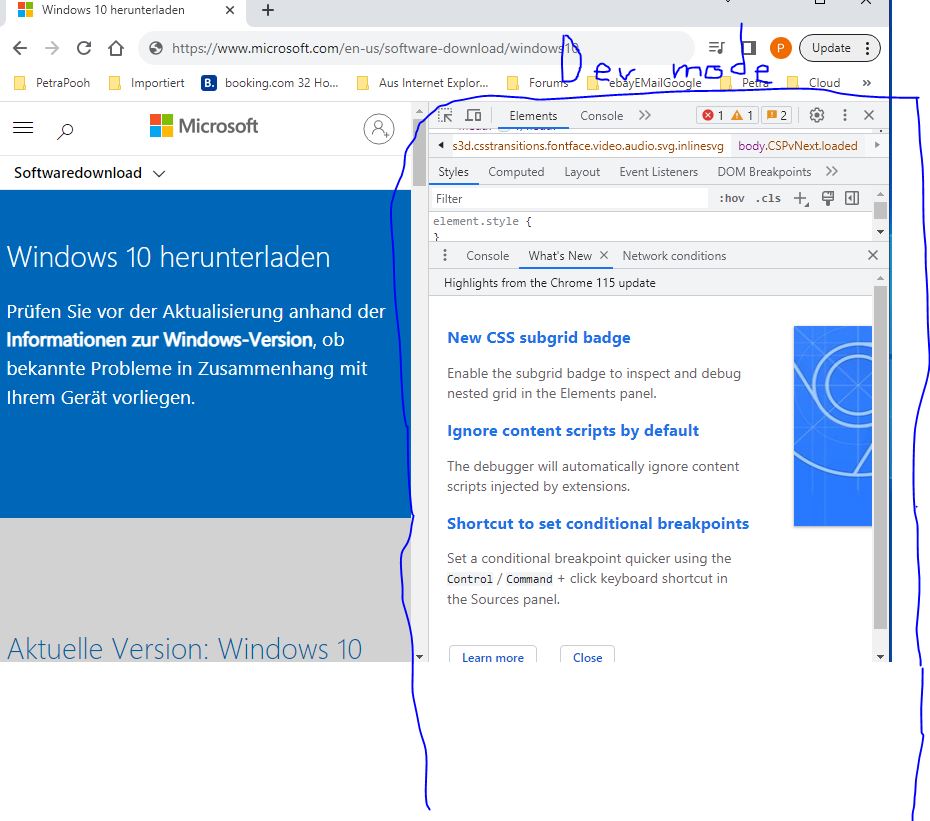Viewport: 930px width, 821px height.
Task: Switch to the Elements panel tab
Action: [x=533, y=116]
